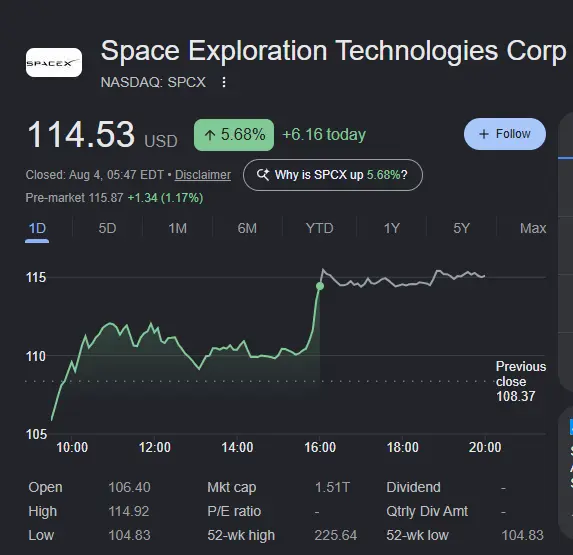Click the 52-wk high value 225.64

pos(335,535)
